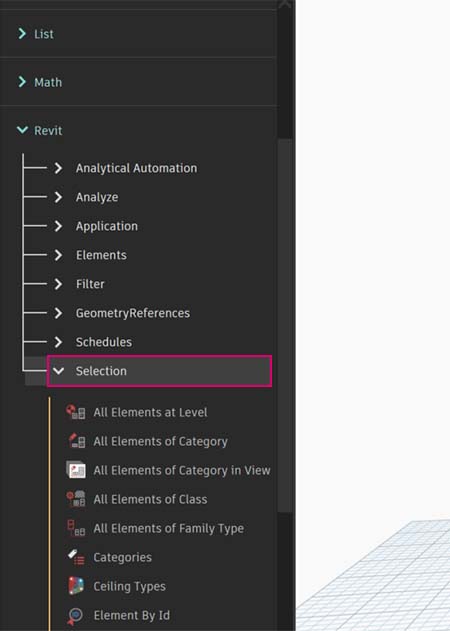Viewport: 450px width, 631px height.
Task: Click the All Elements of Category icon
Action: tap(76, 441)
